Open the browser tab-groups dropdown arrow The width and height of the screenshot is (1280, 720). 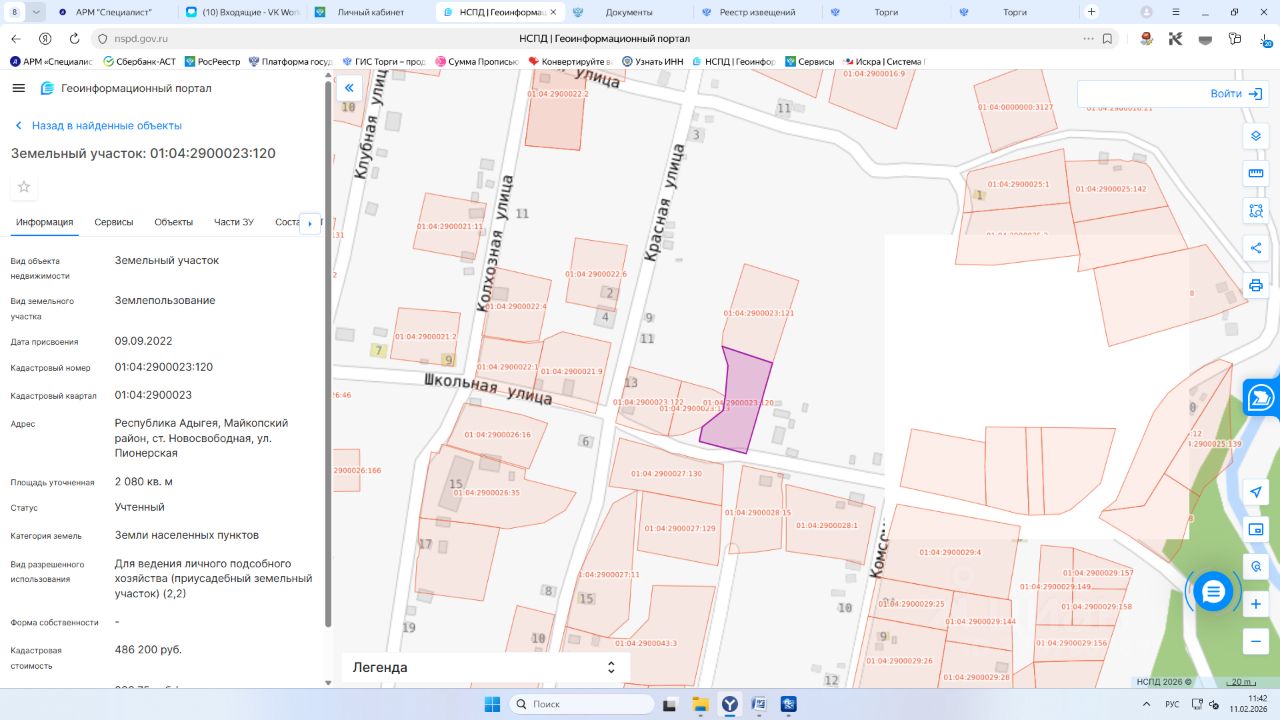coord(36,12)
